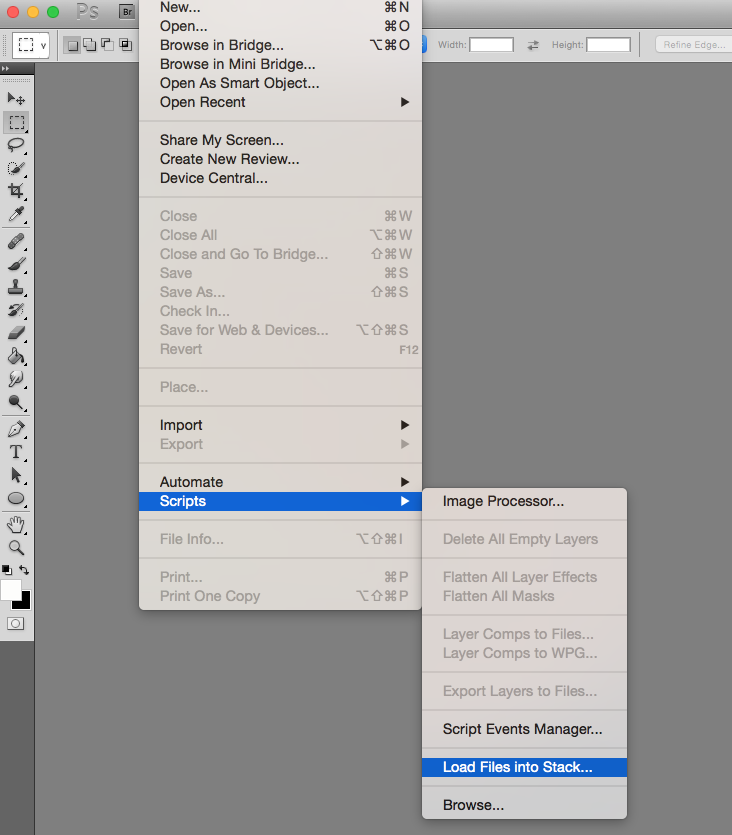Image resolution: width=732 pixels, height=835 pixels.
Task: Select the Eyedropper tool
Action: (16, 215)
